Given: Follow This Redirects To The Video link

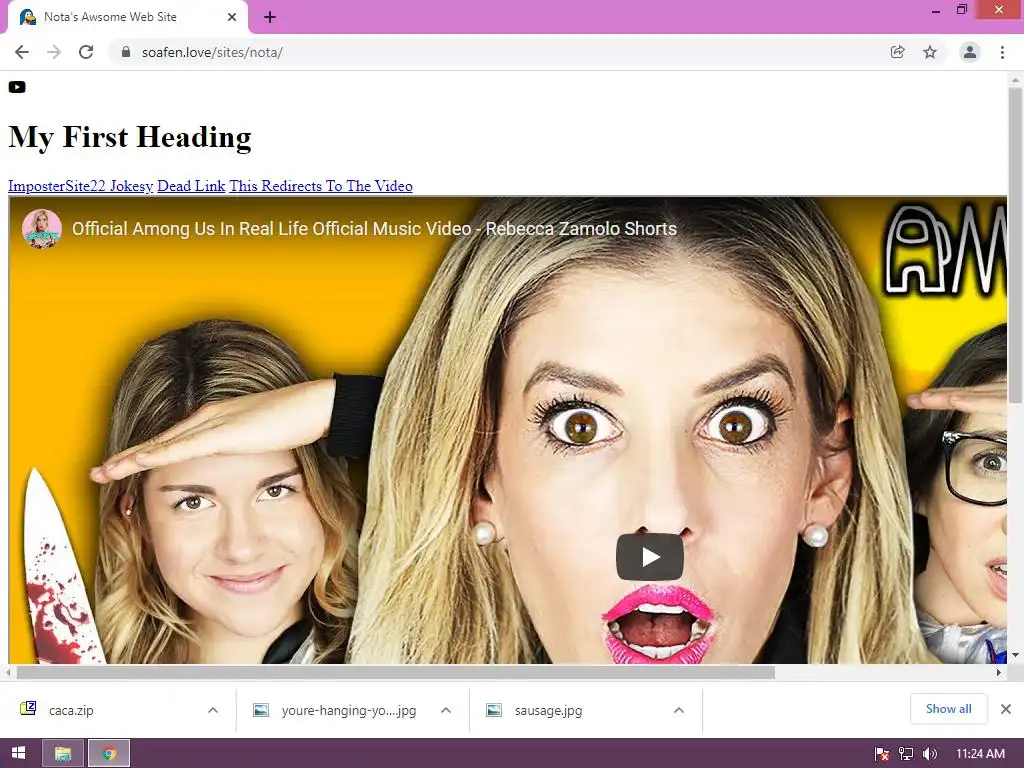Looking at the screenshot, I should (321, 186).
